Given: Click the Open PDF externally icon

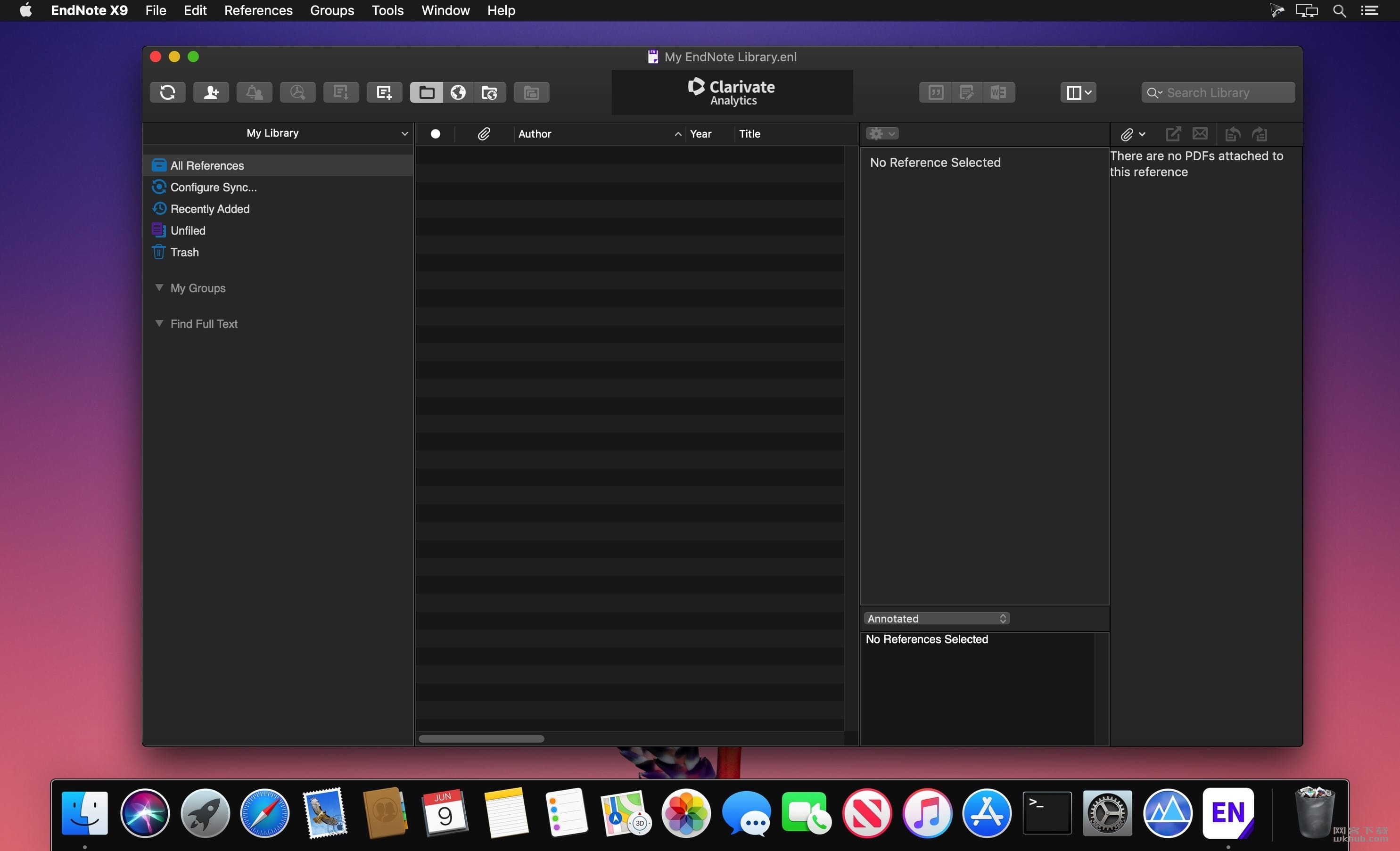Looking at the screenshot, I should tap(1173, 134).
